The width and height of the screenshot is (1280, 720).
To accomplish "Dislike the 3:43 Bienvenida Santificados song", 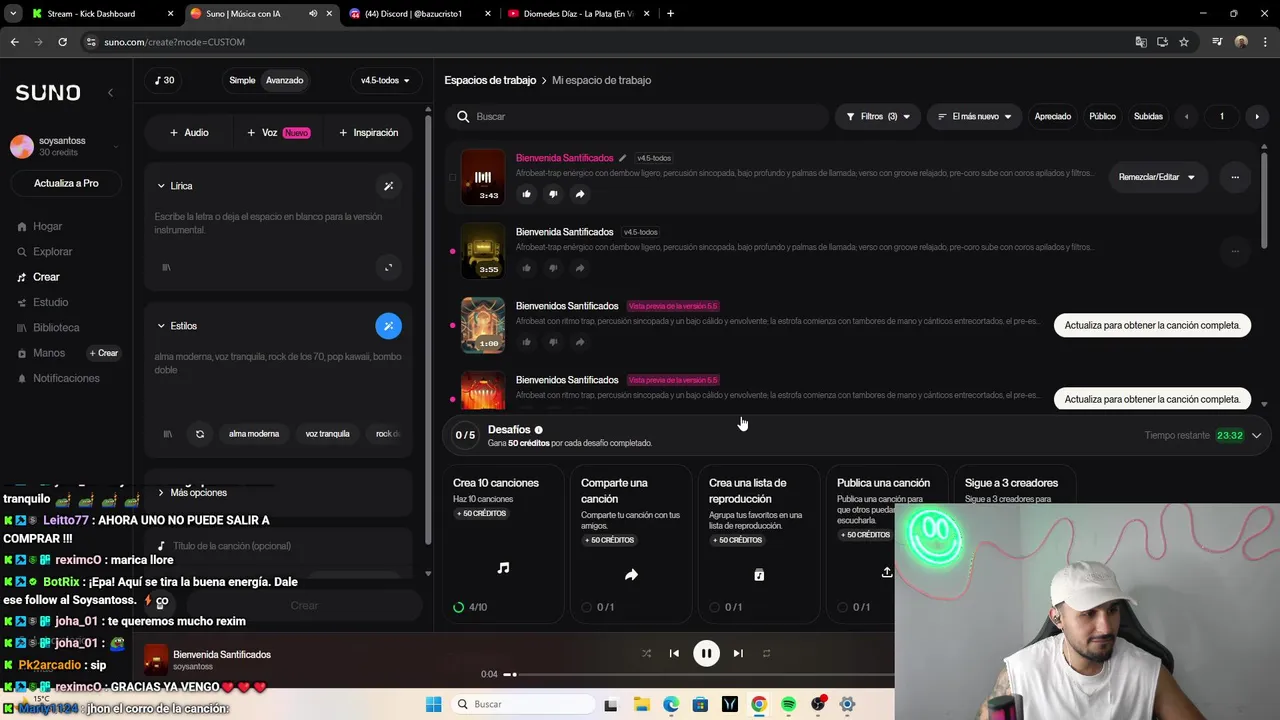I will 553,194.
